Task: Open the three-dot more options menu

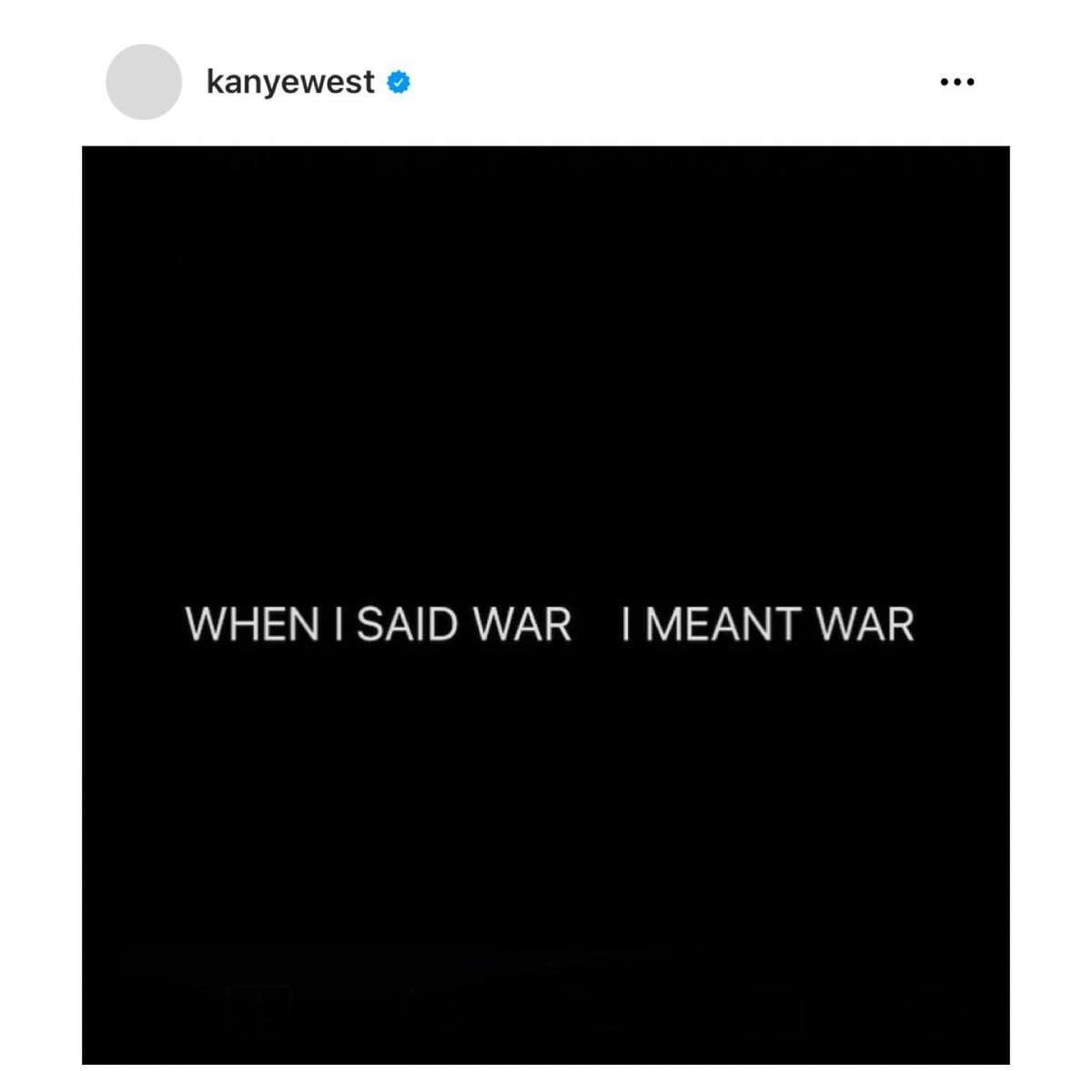Action: pos(957,82)
